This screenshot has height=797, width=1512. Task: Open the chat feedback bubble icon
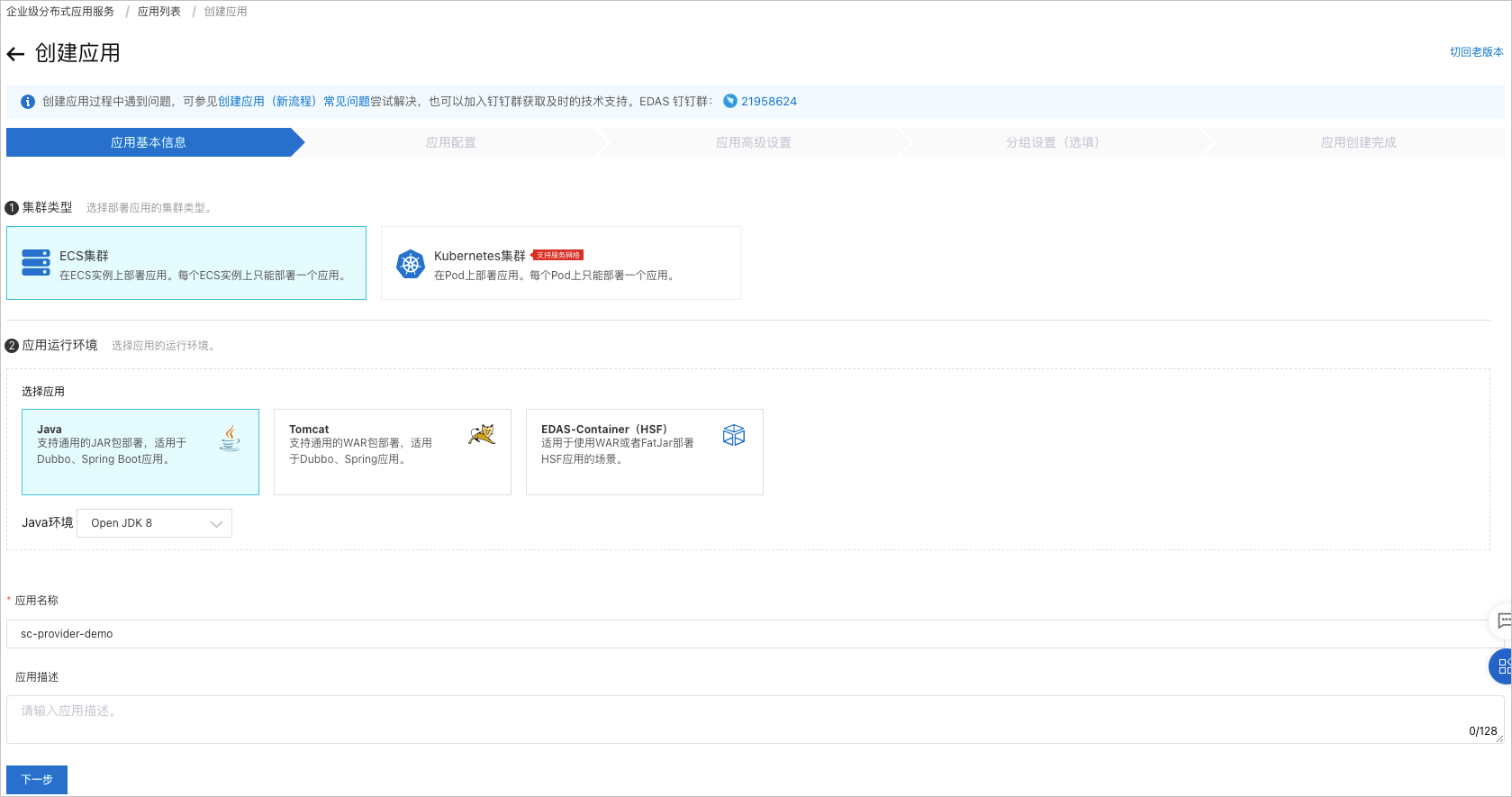pyautogui.click(x=1503, y=620)
